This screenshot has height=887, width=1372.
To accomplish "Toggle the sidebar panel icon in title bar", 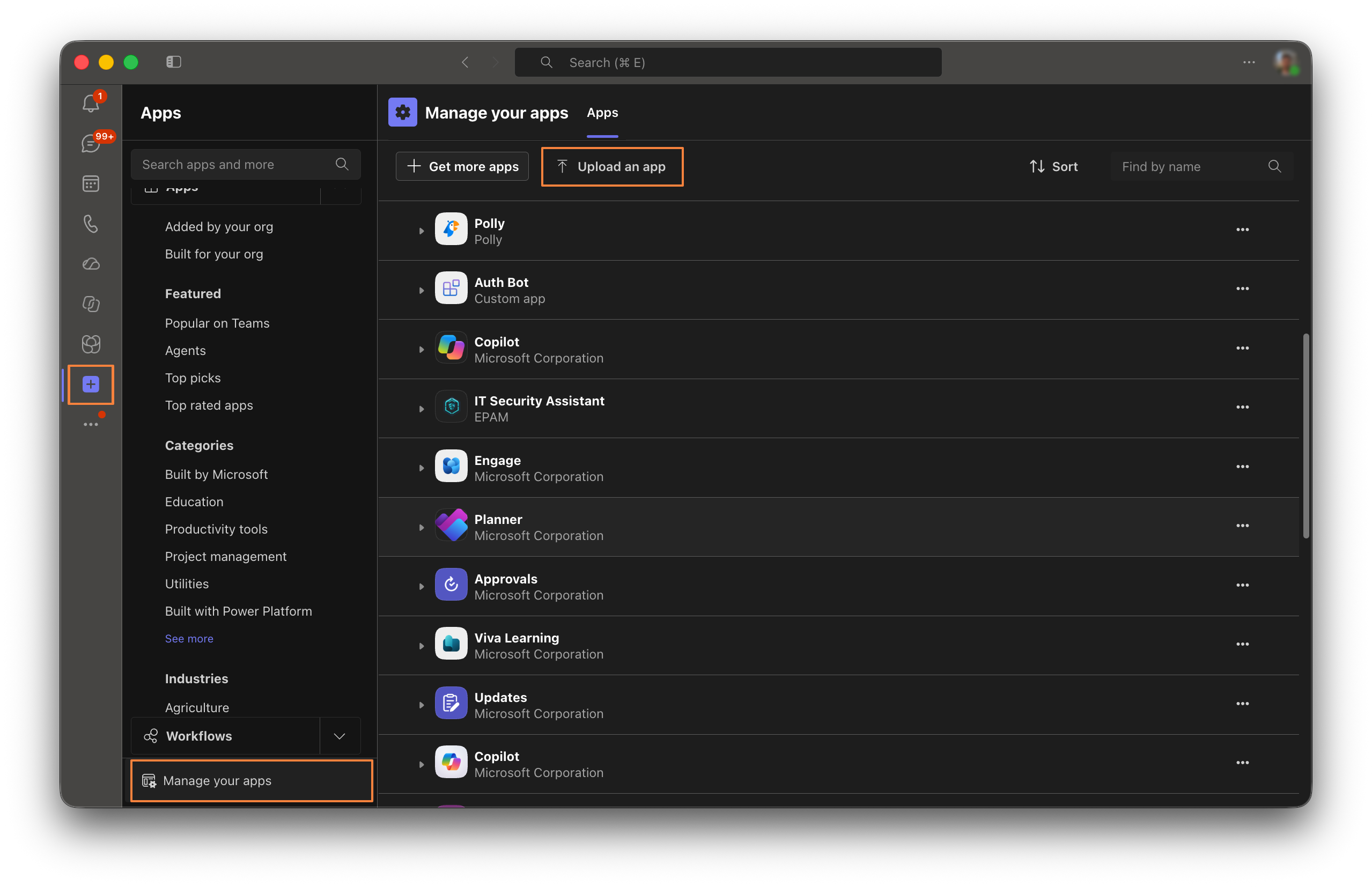I will [x=173, y=62].
